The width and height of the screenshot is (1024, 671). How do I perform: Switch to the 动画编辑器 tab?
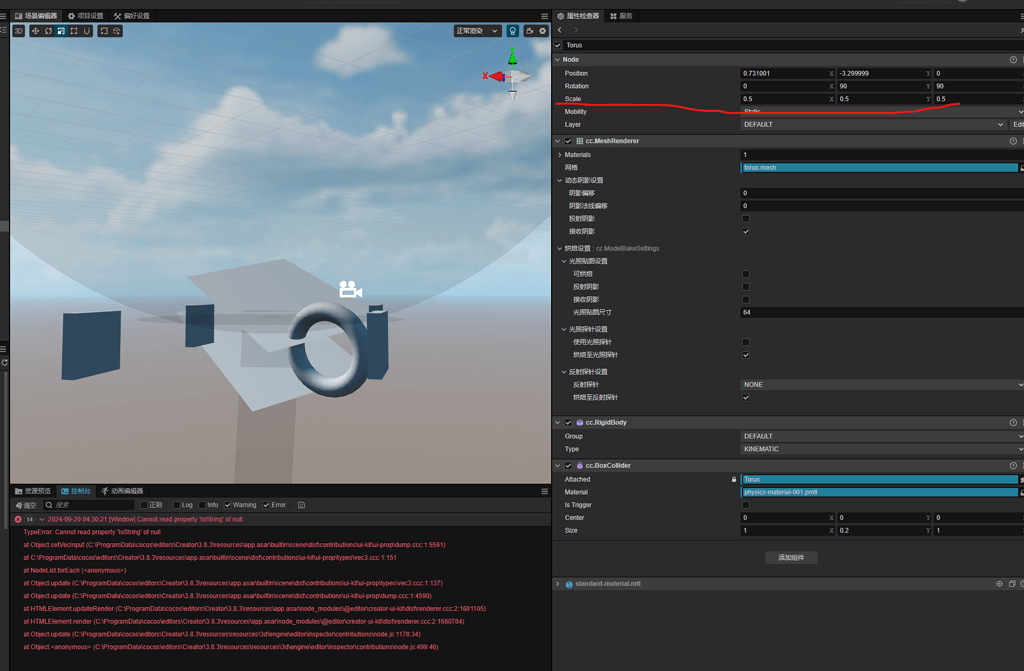click(x=125, y=490)
